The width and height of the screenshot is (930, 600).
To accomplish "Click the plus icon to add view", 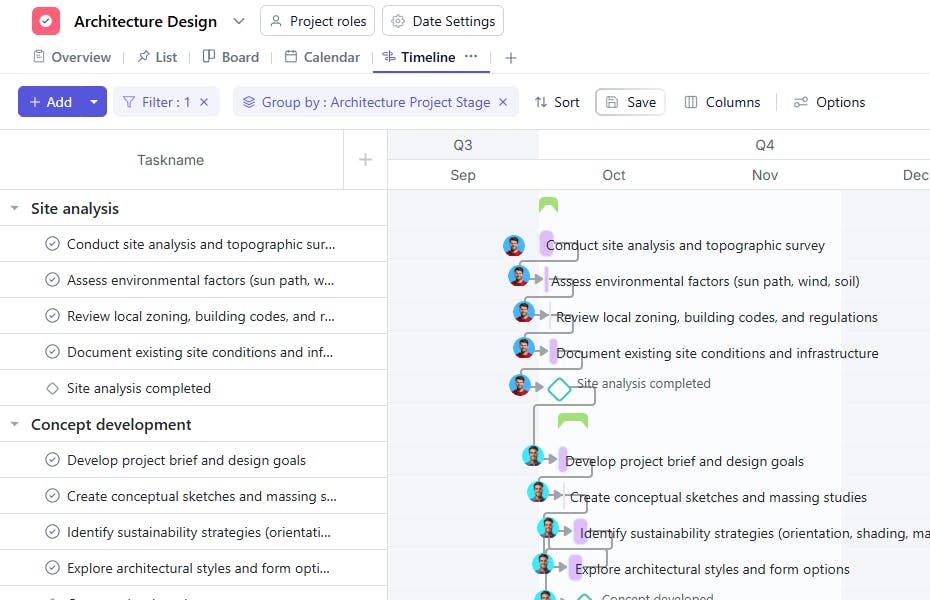I will 511,58.
